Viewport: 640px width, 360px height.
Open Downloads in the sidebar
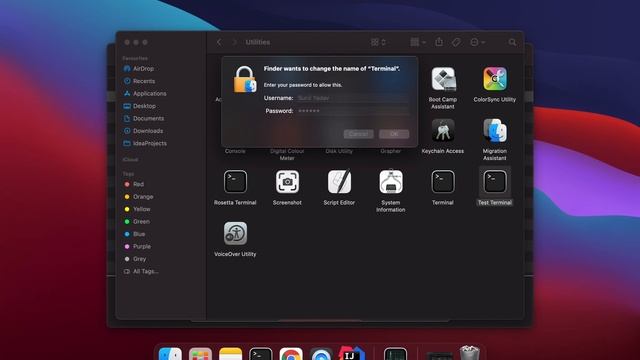(143, 131)
